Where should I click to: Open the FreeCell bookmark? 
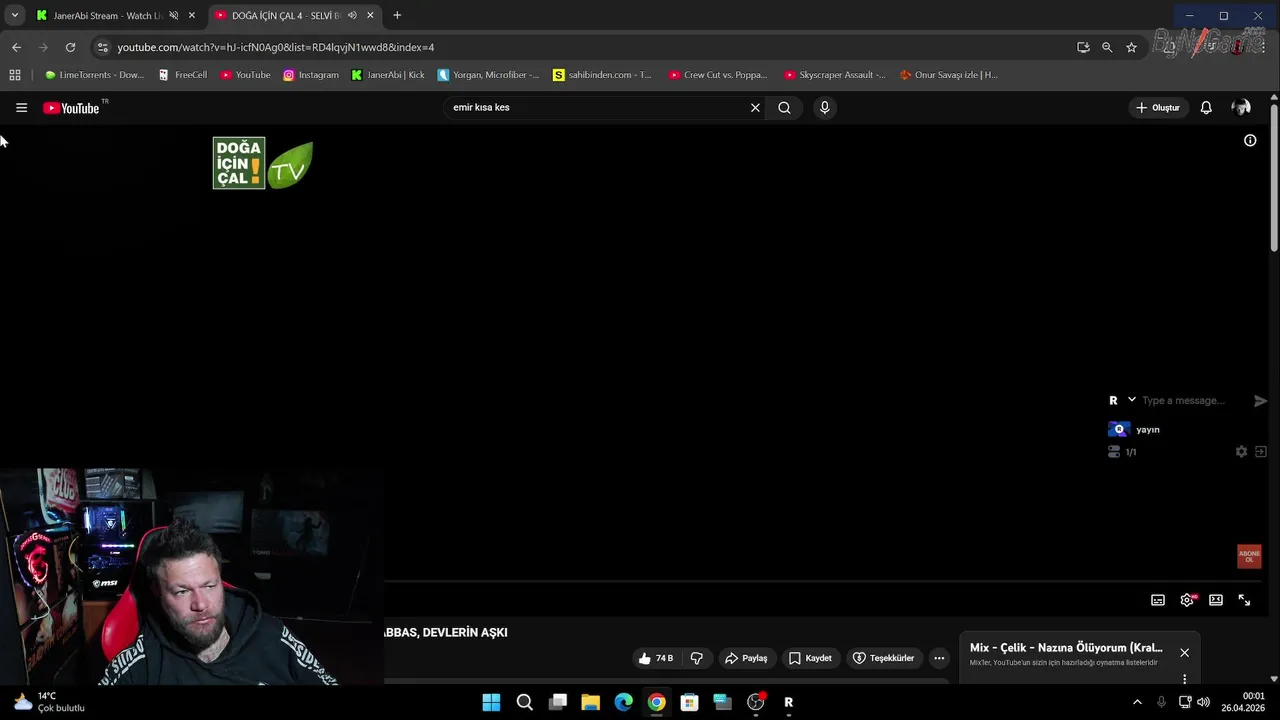coord(183,75)
